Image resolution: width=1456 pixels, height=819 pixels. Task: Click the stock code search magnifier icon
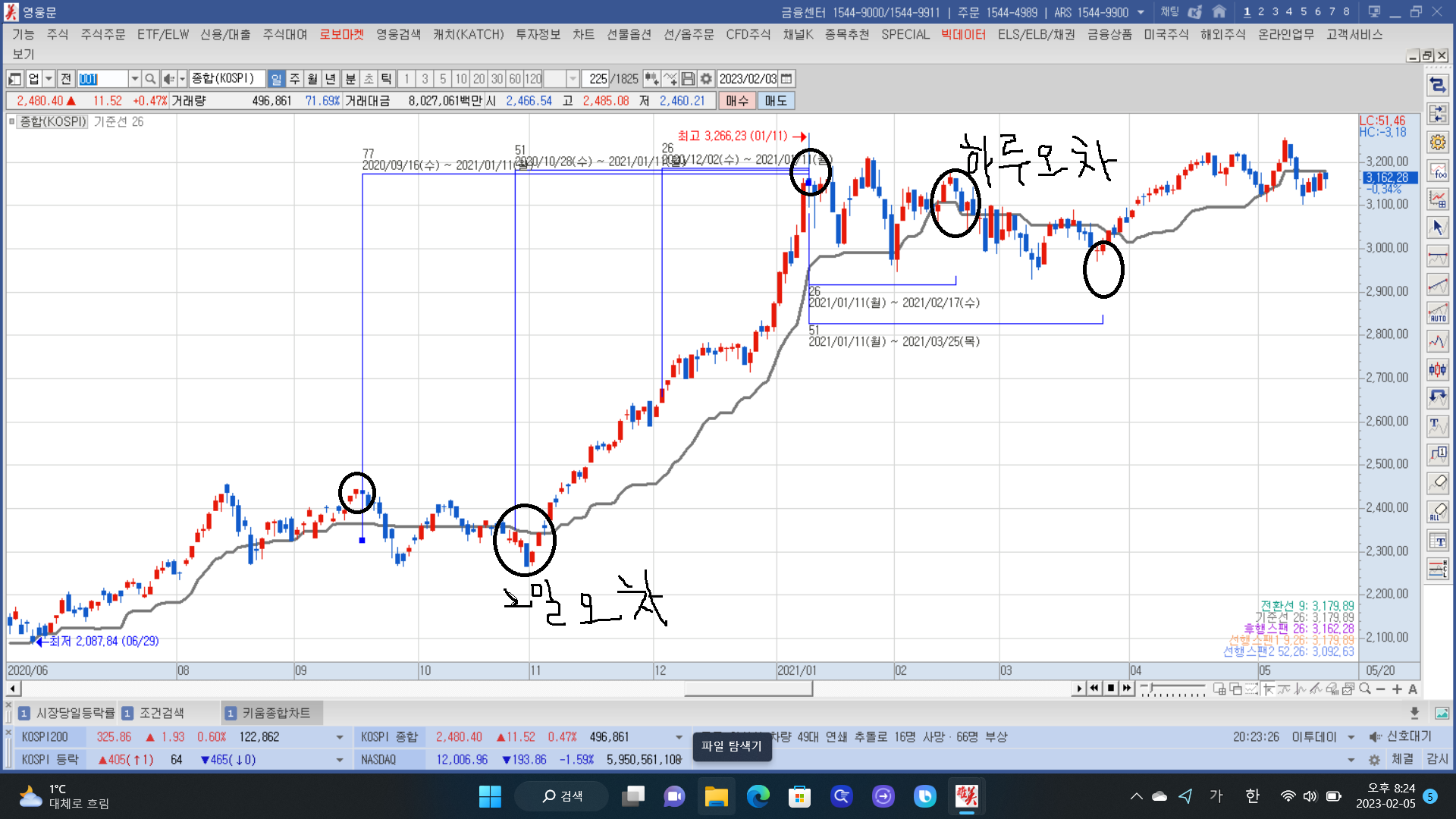coord(150,79)
